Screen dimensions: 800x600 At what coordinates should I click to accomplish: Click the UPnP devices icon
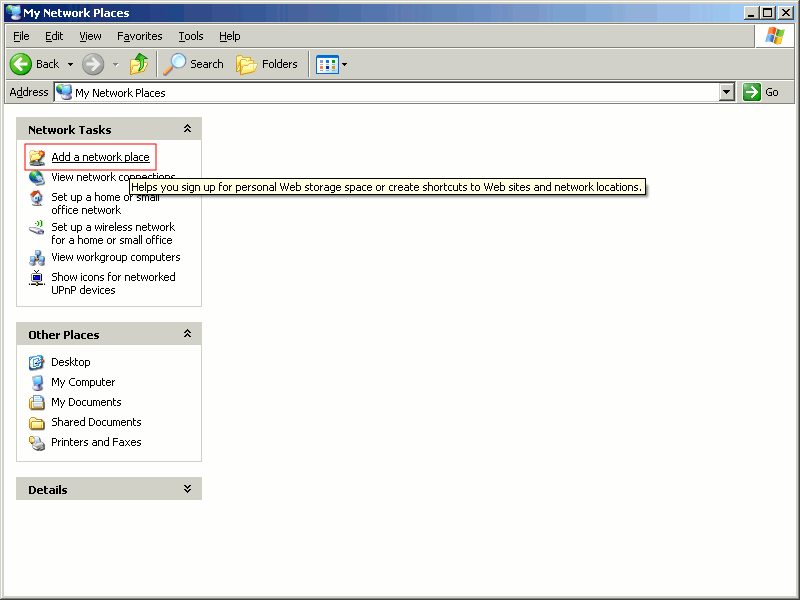click(x=37, y=278)
